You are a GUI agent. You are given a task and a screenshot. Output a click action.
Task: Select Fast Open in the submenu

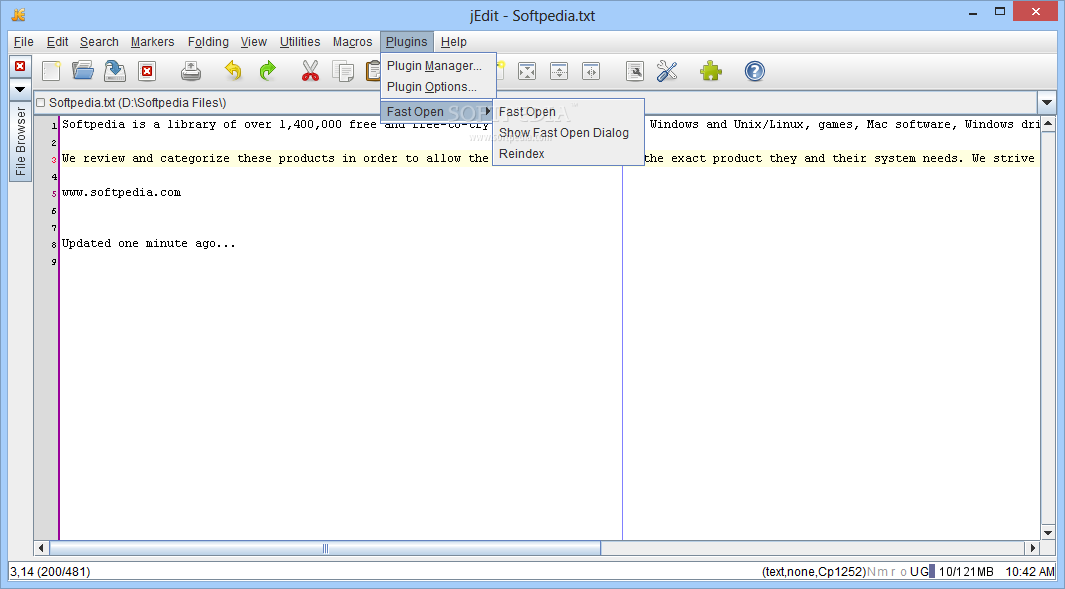pos(568,111)
